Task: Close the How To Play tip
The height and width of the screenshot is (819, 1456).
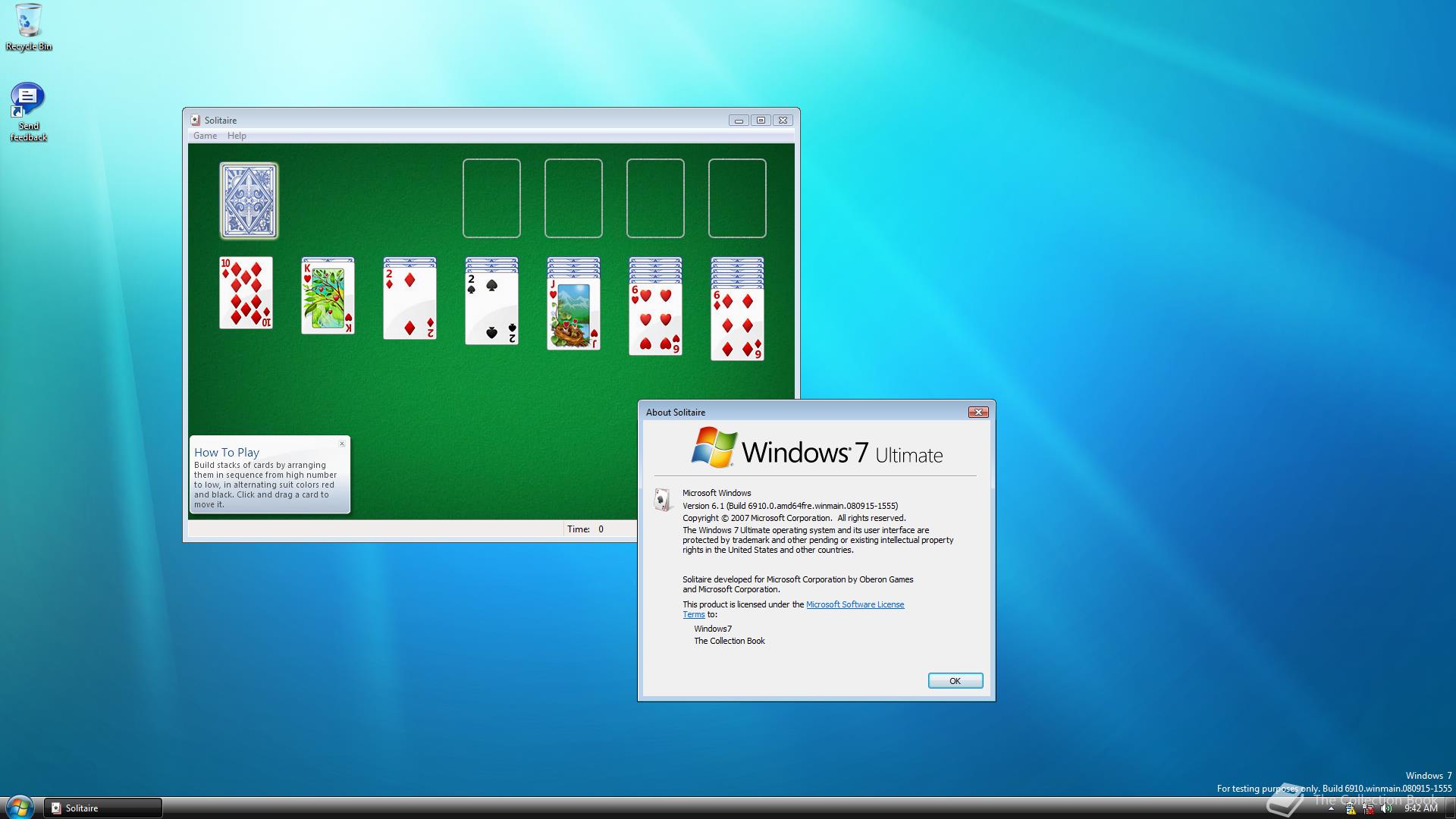Action: 342,444
